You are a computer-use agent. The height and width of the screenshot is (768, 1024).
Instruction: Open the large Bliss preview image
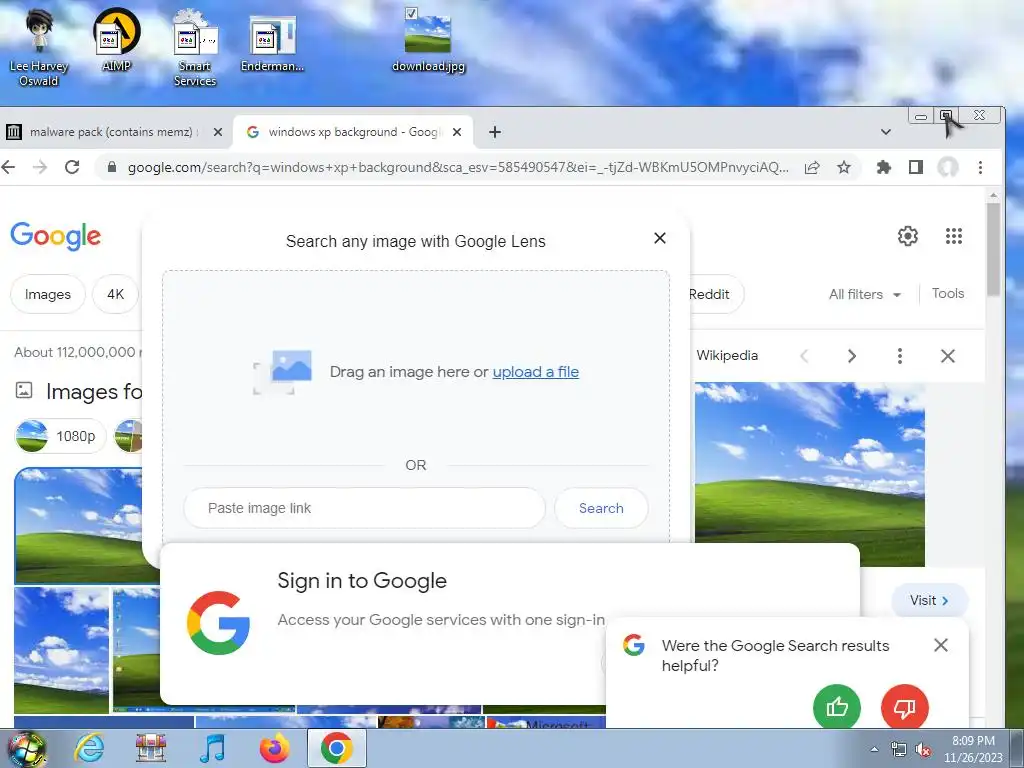coord(809,474)
